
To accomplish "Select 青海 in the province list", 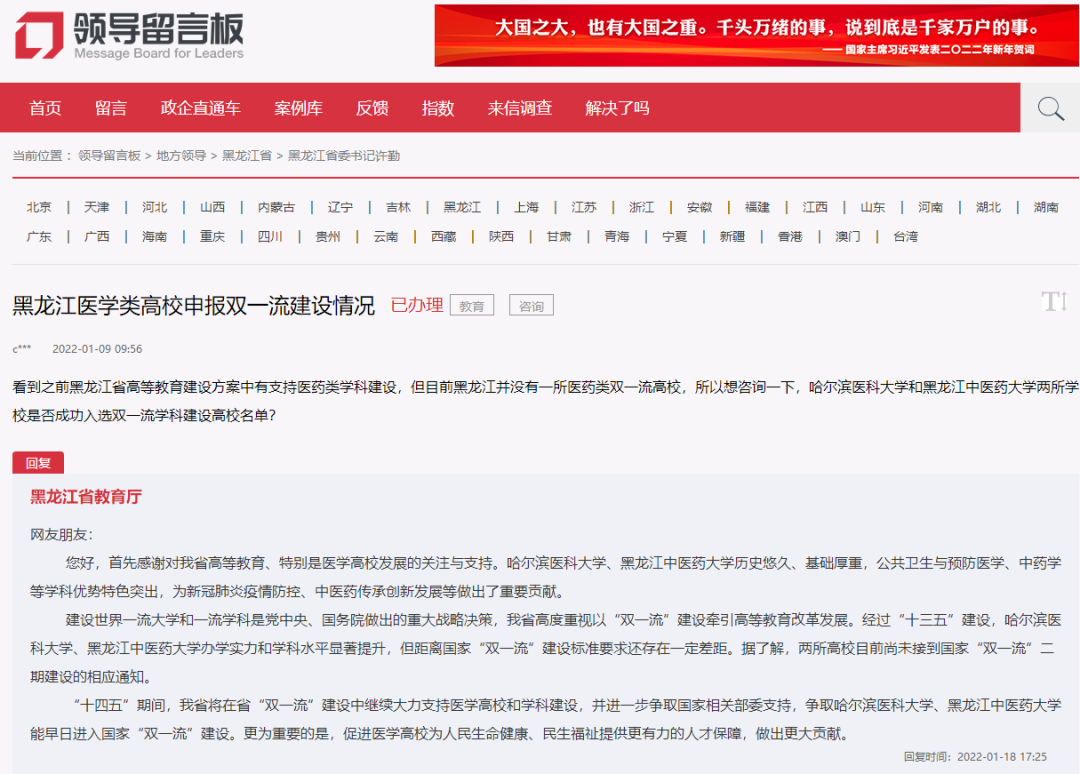I will [616, 237].
